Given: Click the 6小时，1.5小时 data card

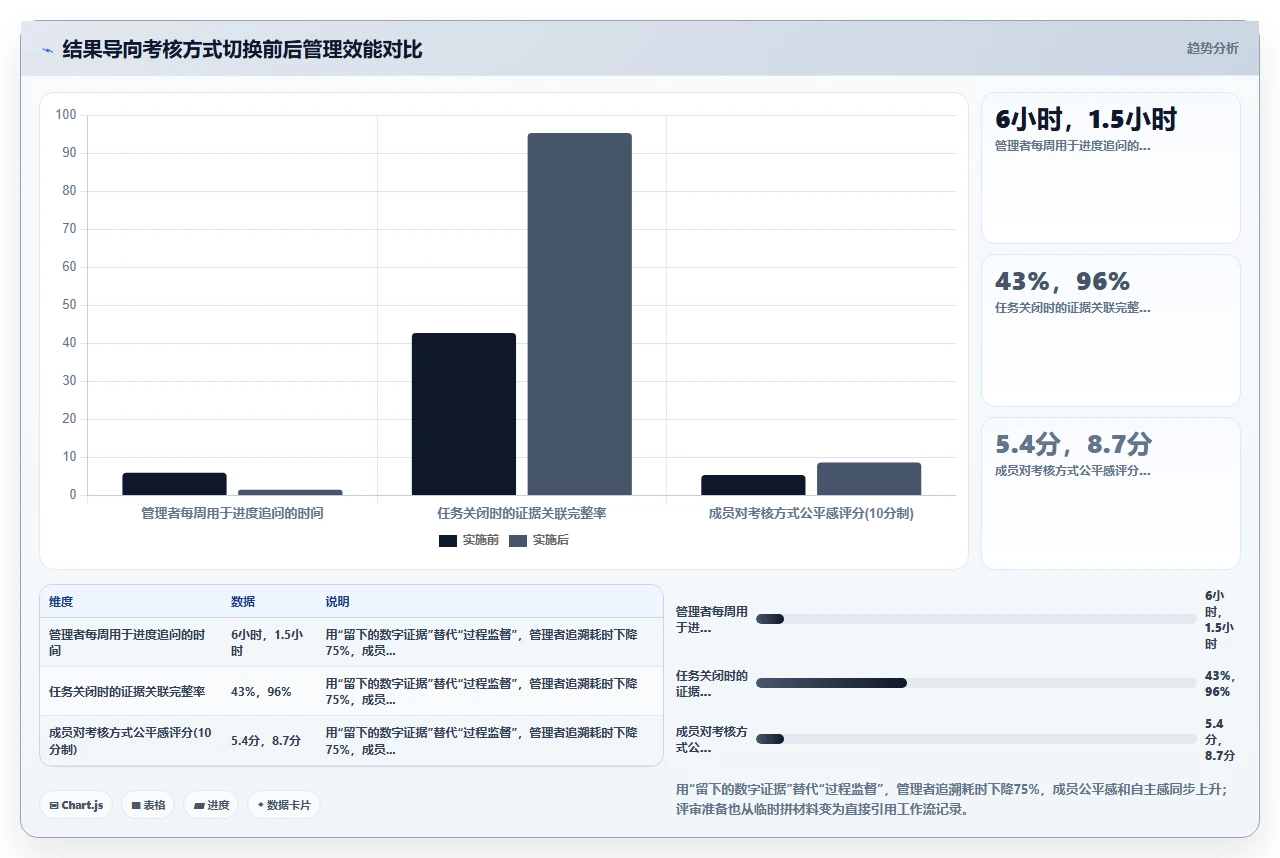Looking at the screenshot, I should pos(1110,168).
